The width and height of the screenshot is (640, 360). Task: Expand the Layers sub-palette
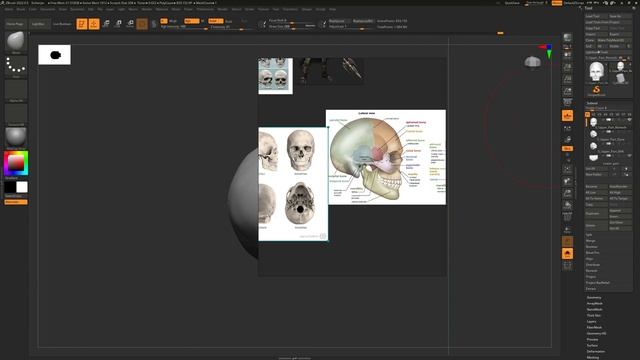click(591, 321)
